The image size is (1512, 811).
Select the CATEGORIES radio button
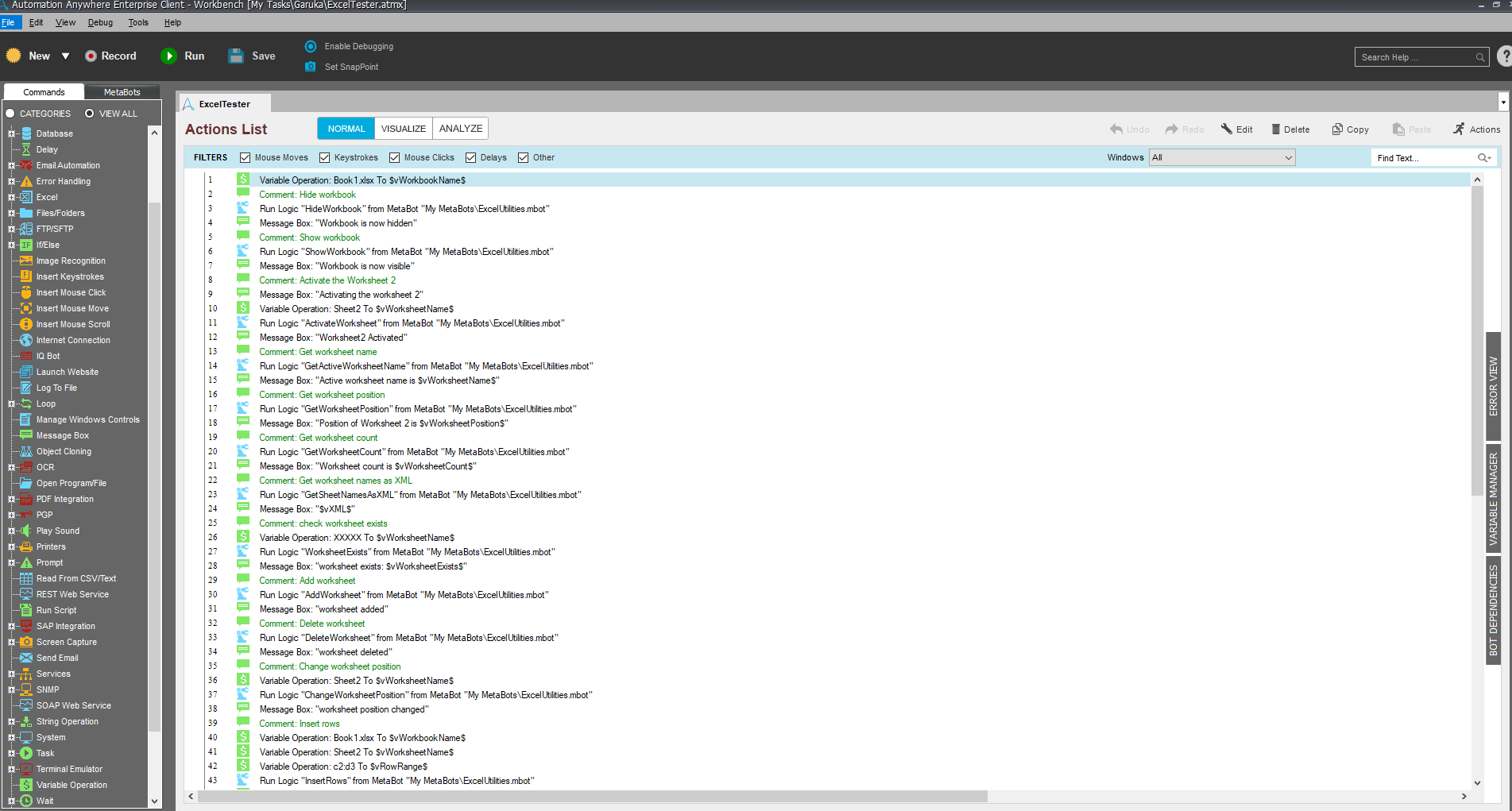click(10, 114)
